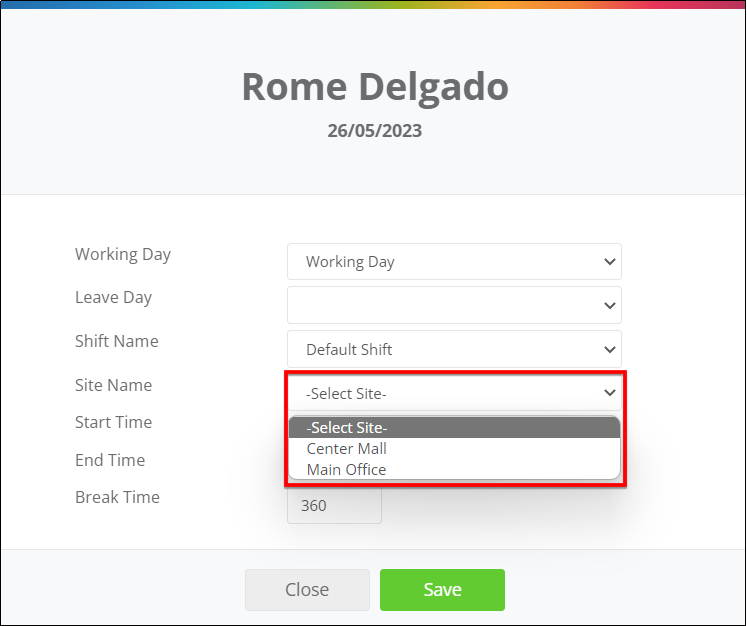This screenshot has height=626, width=747.
Task: Click the Site Name label
Action: (x=113, y=385)
